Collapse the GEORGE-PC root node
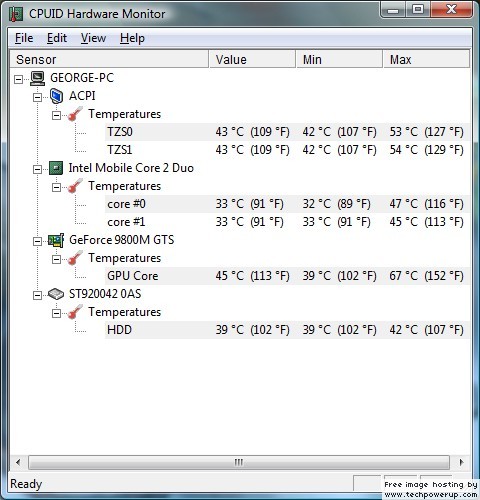Image resolution: width=480 pixels, height=500 pixels. click(x=19, y=79)
